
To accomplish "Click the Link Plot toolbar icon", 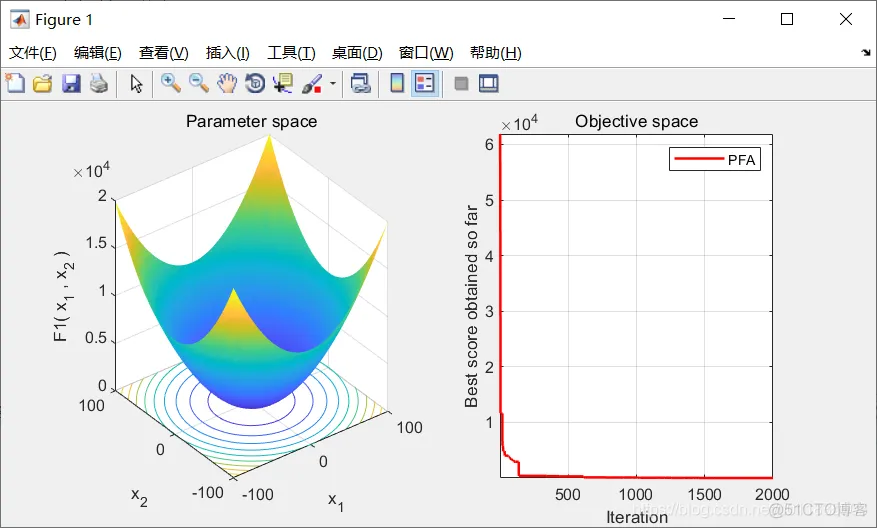I will (360, 83).
